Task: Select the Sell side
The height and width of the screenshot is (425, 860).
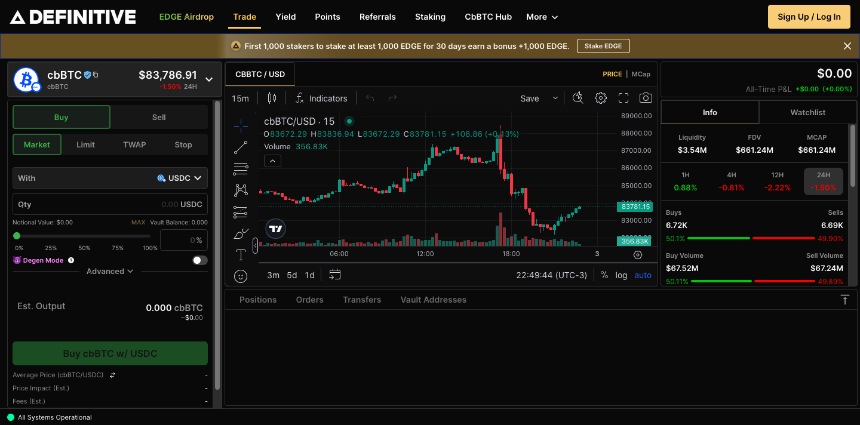Action: tap(159, 117)
